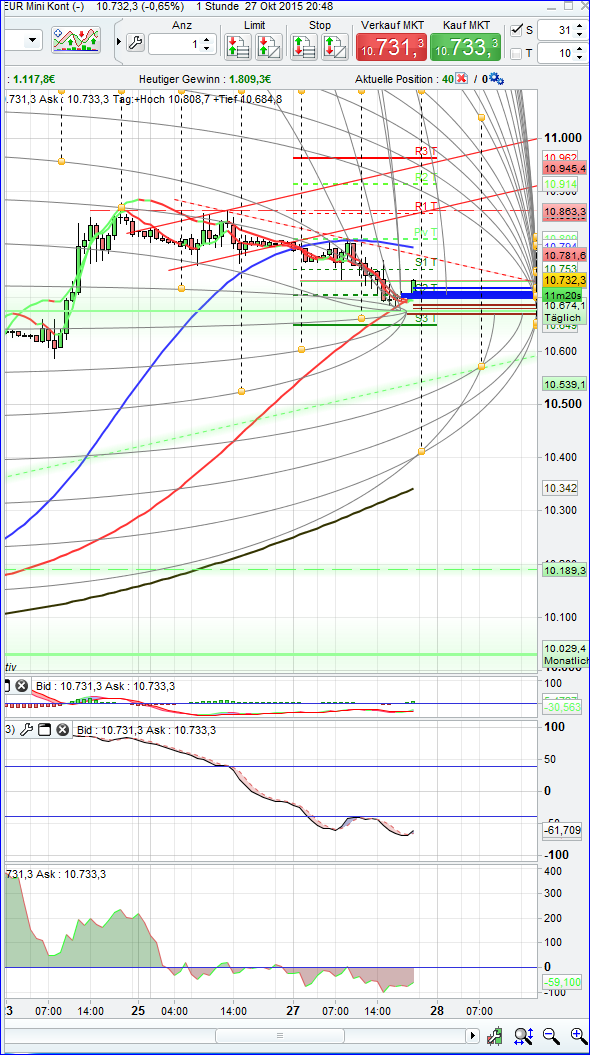Click the MACD value label -30,563

[x=562, y=708]
